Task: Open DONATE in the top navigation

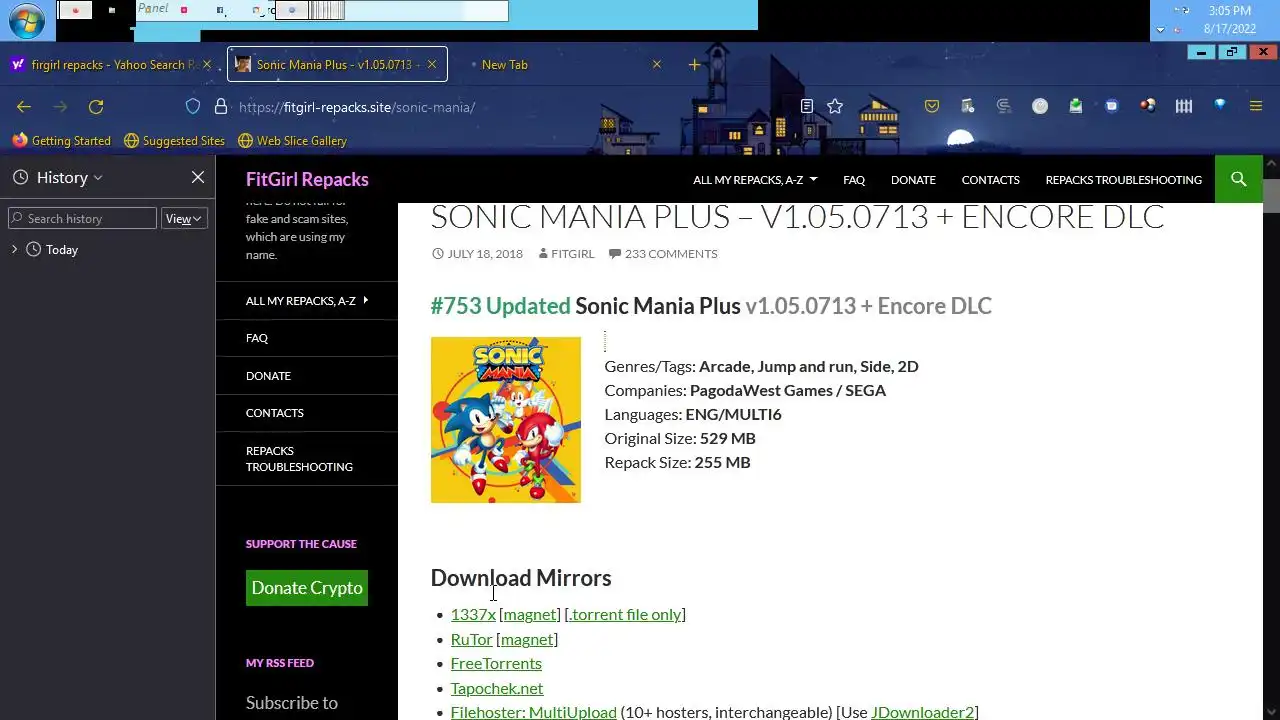Action: point(913,180)
